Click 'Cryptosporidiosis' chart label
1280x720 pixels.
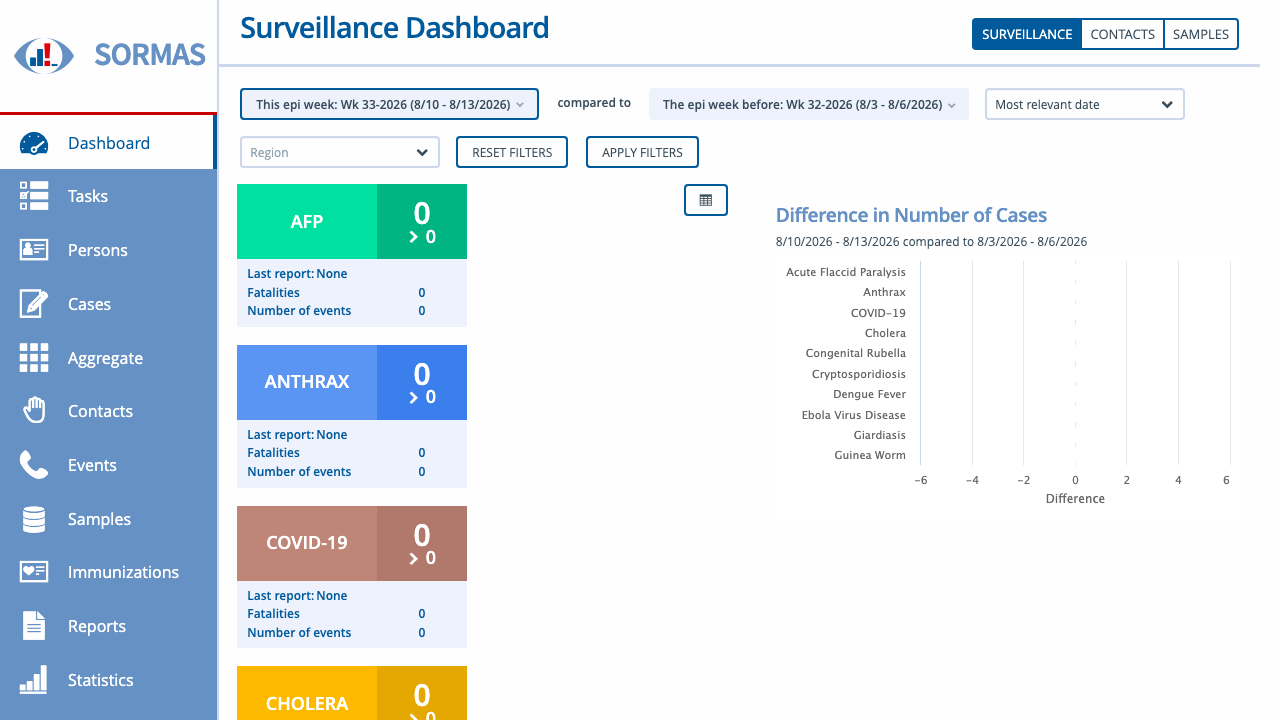click(859, 374)
